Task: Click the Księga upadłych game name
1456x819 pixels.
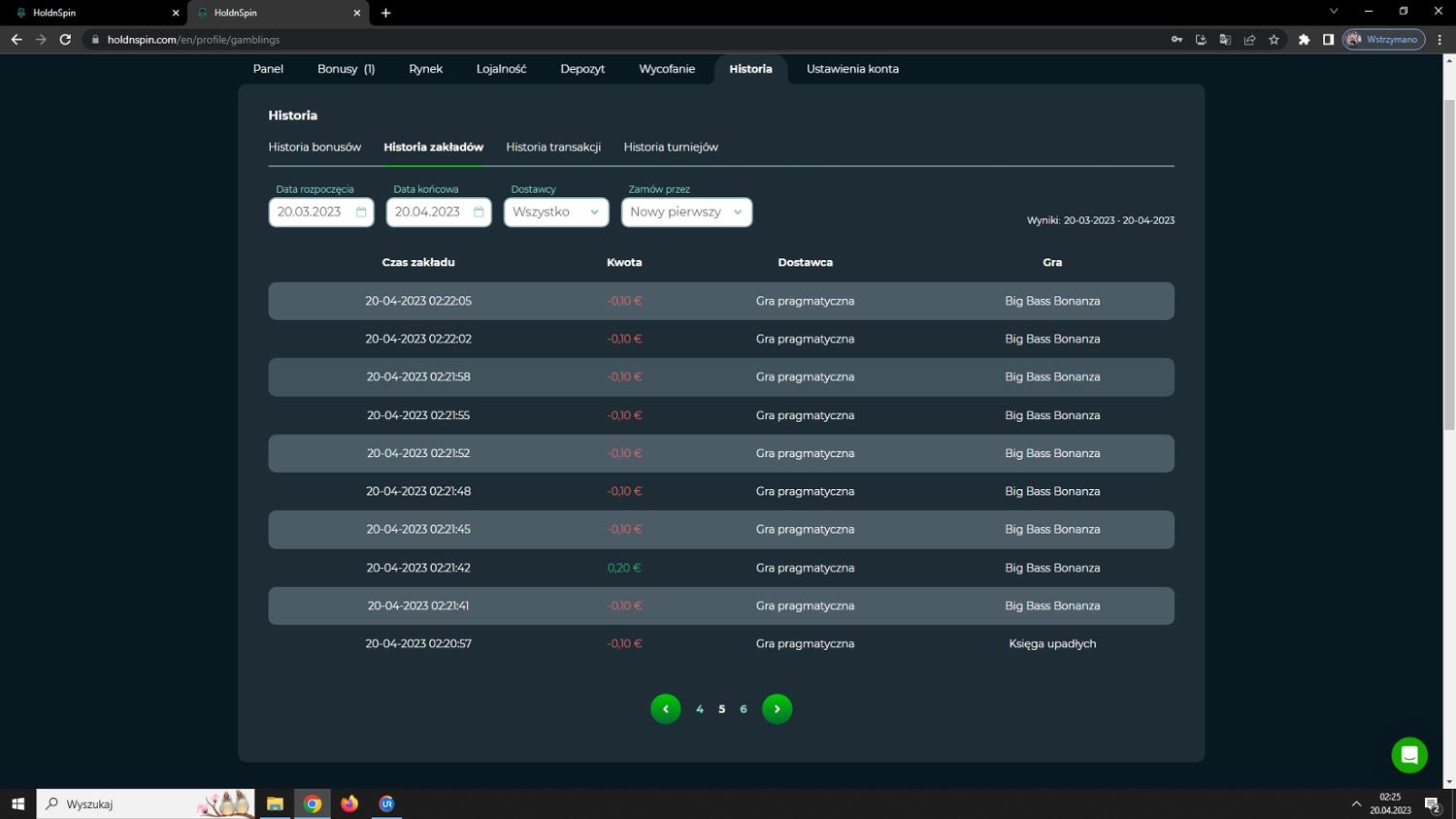Action: click(1052, 643)
